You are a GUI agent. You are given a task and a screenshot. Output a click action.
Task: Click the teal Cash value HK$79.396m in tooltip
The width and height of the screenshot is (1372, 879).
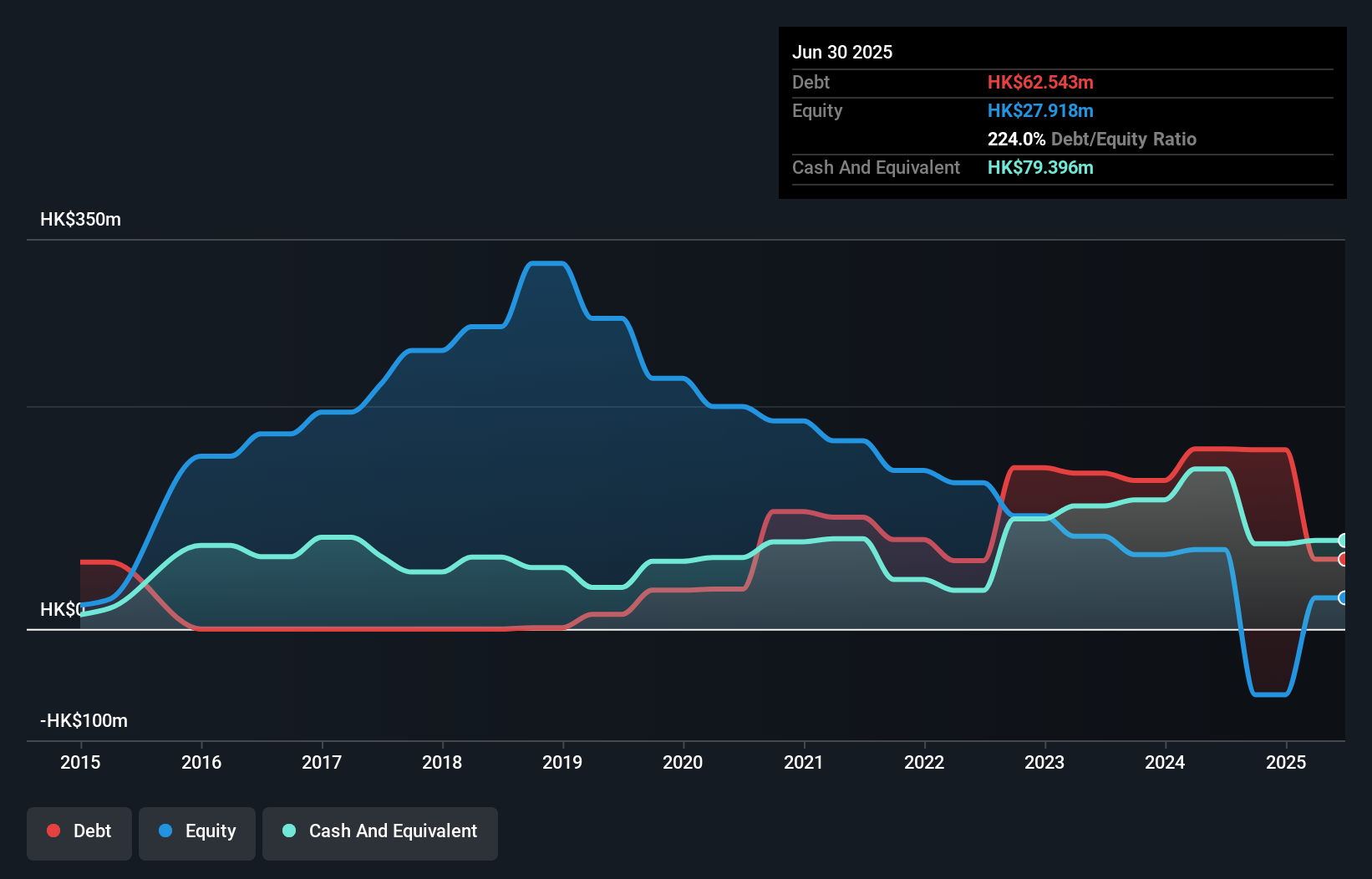coord(1040,167)
